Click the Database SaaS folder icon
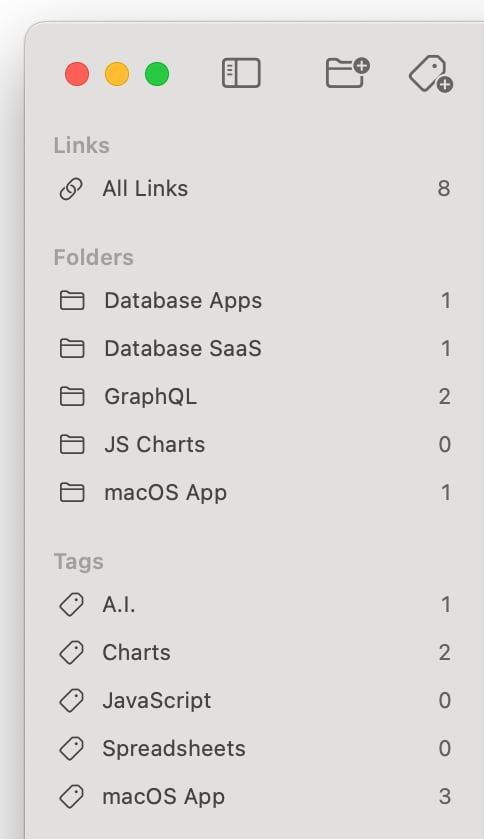The image size is (484, 839). click(72, 349)
